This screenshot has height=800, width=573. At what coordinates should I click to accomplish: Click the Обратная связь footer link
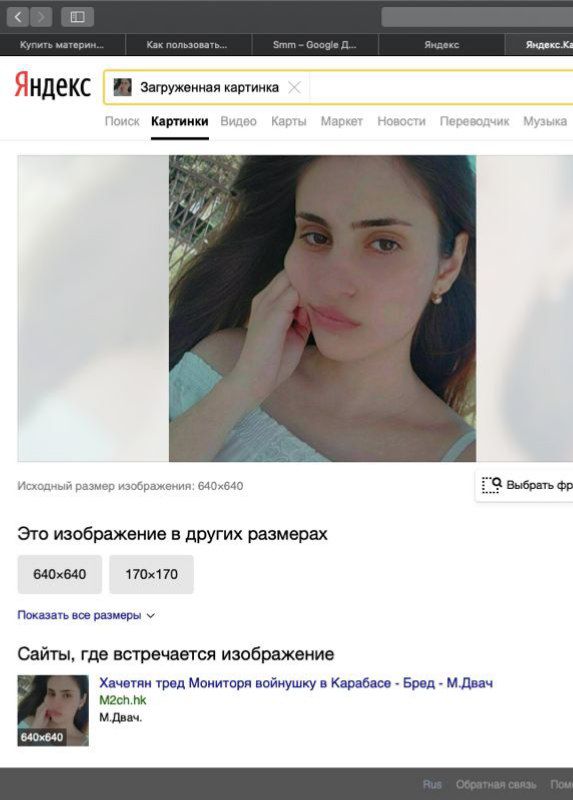coord(496,784)
